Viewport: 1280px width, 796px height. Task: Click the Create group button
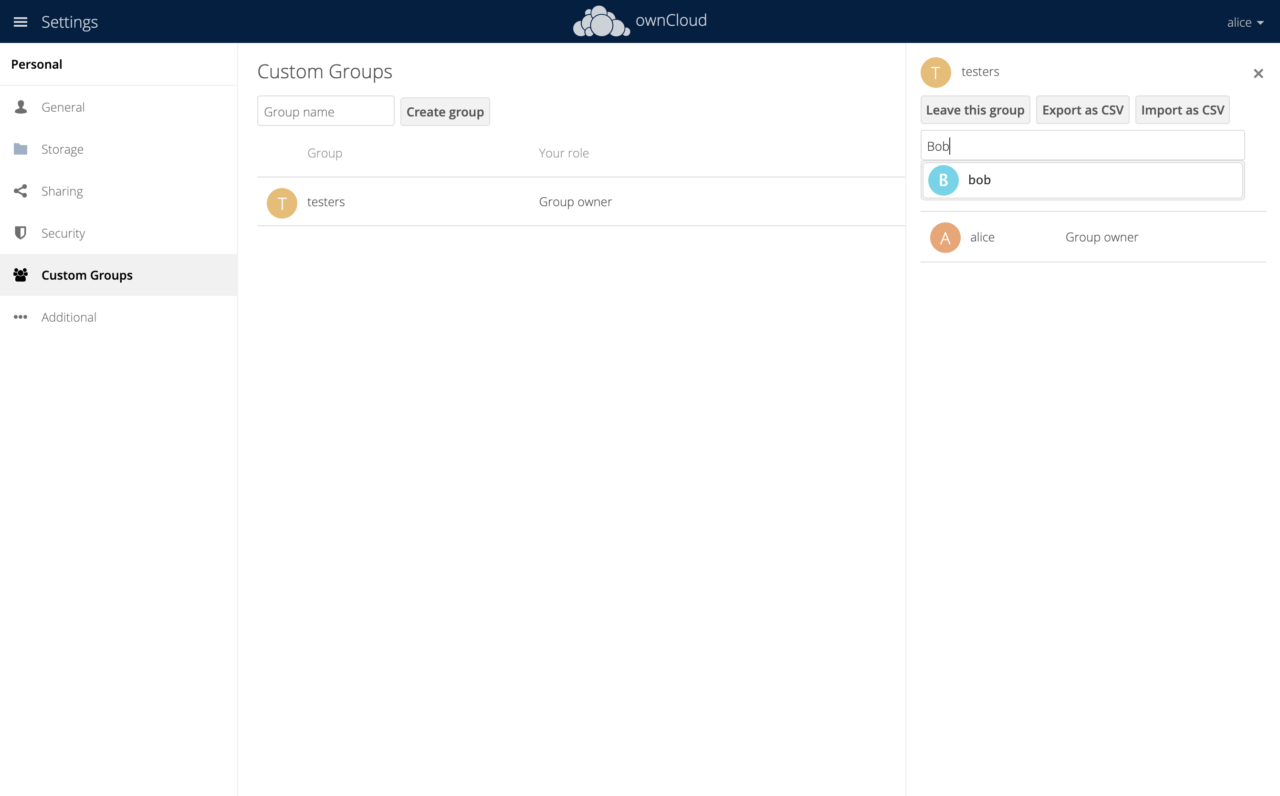[x=445, y=111]
